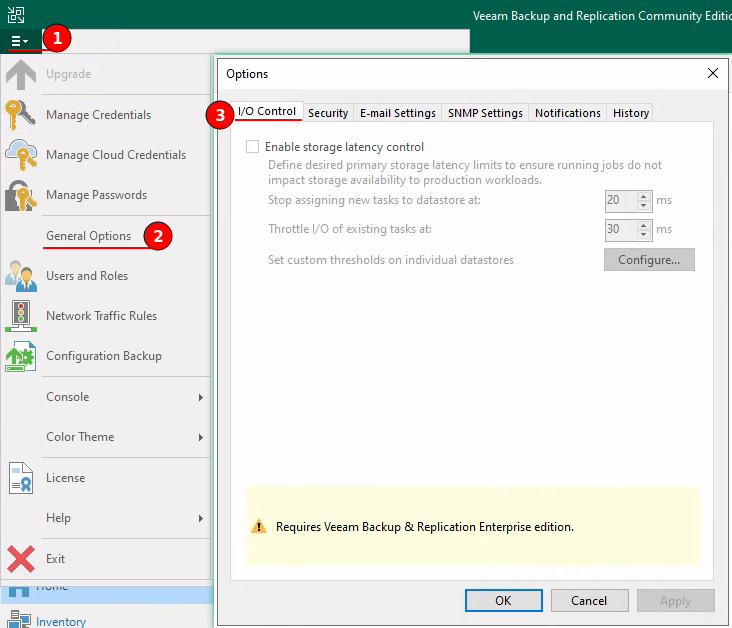
Task: Click the Inventory icon in navigation pane
Action: coord(19,620)
